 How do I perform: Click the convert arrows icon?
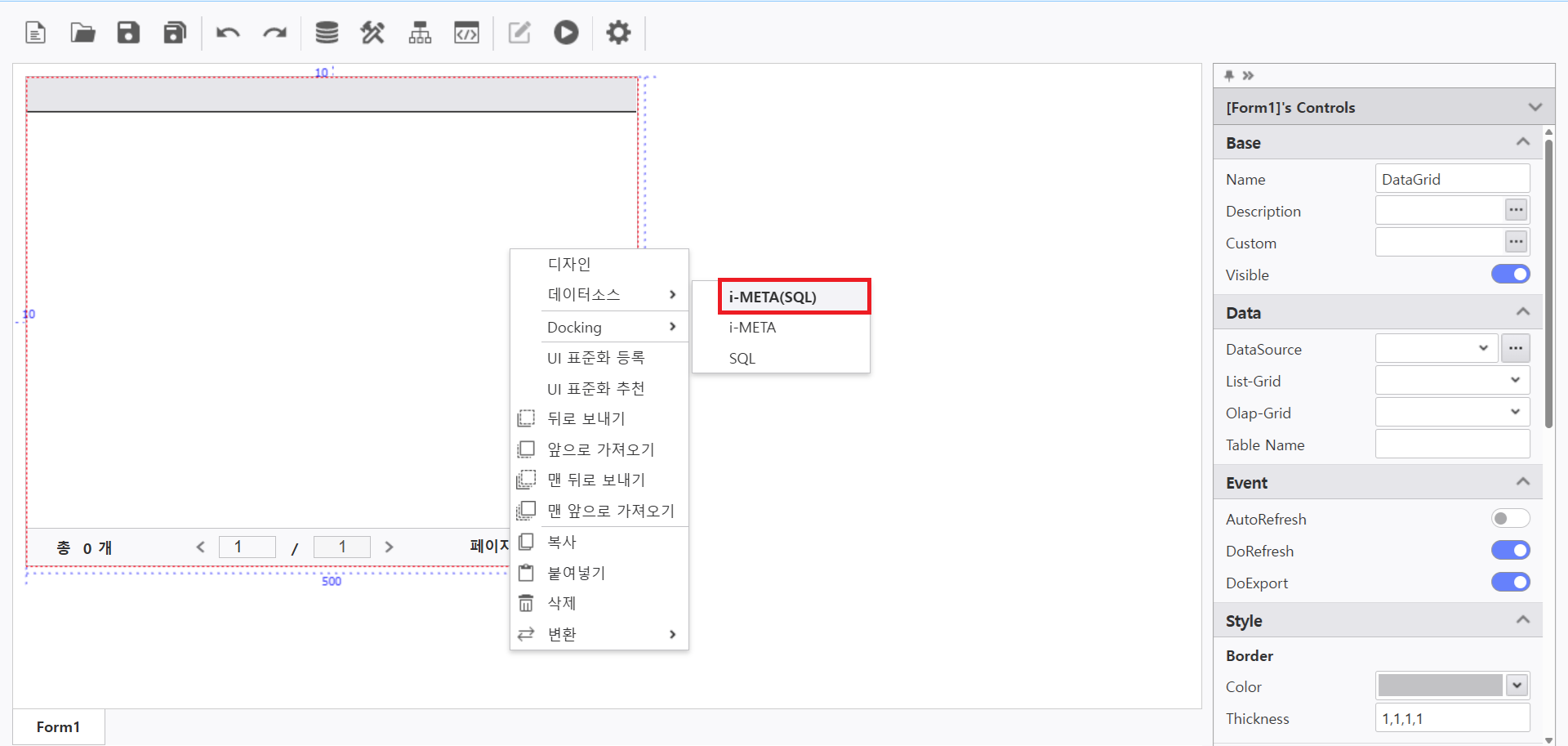tap(526, 634)
